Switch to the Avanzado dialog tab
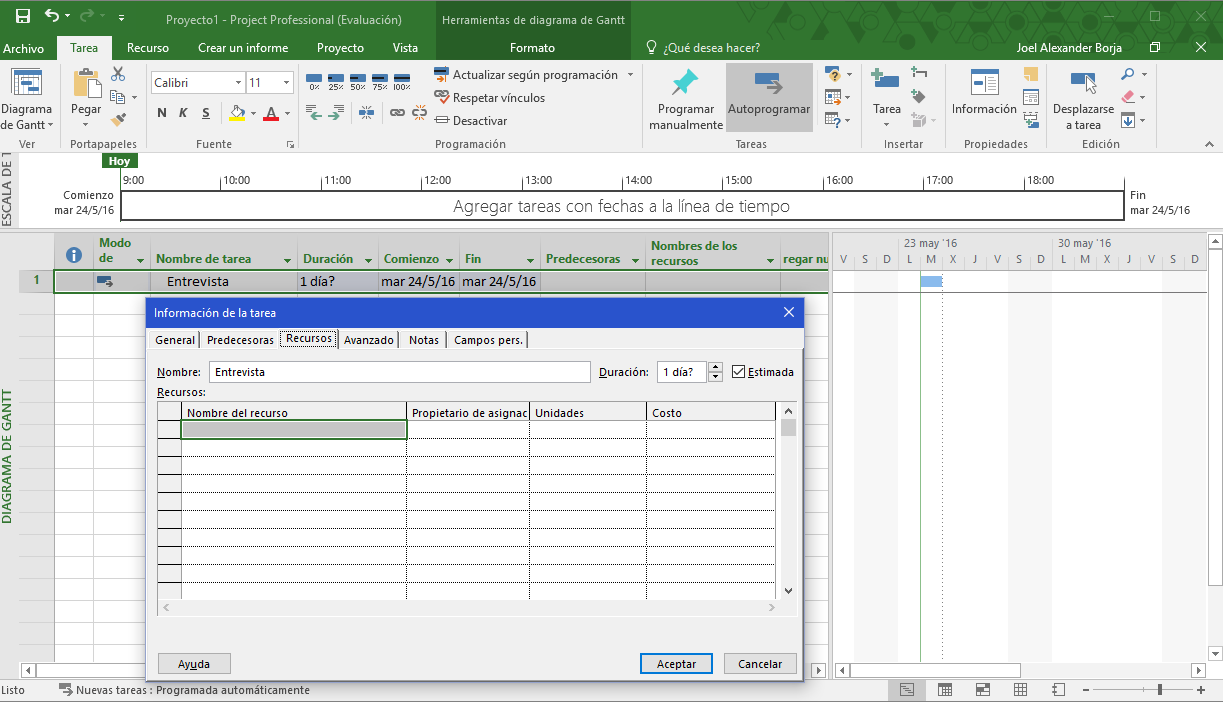Viewport: 1223px width, 702px height. [368, 340]
